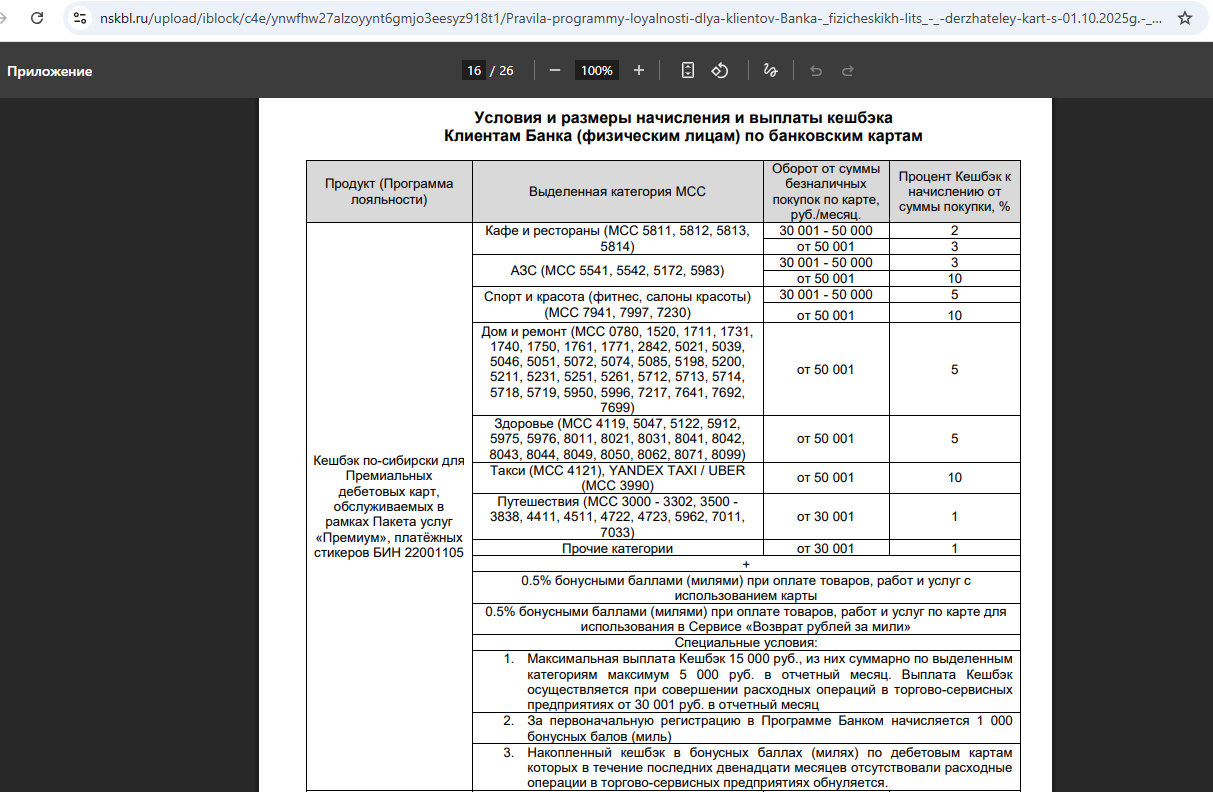Click the «Прочие категории» table cell
The image size is (1213, 792).
(x=616, y=548)
